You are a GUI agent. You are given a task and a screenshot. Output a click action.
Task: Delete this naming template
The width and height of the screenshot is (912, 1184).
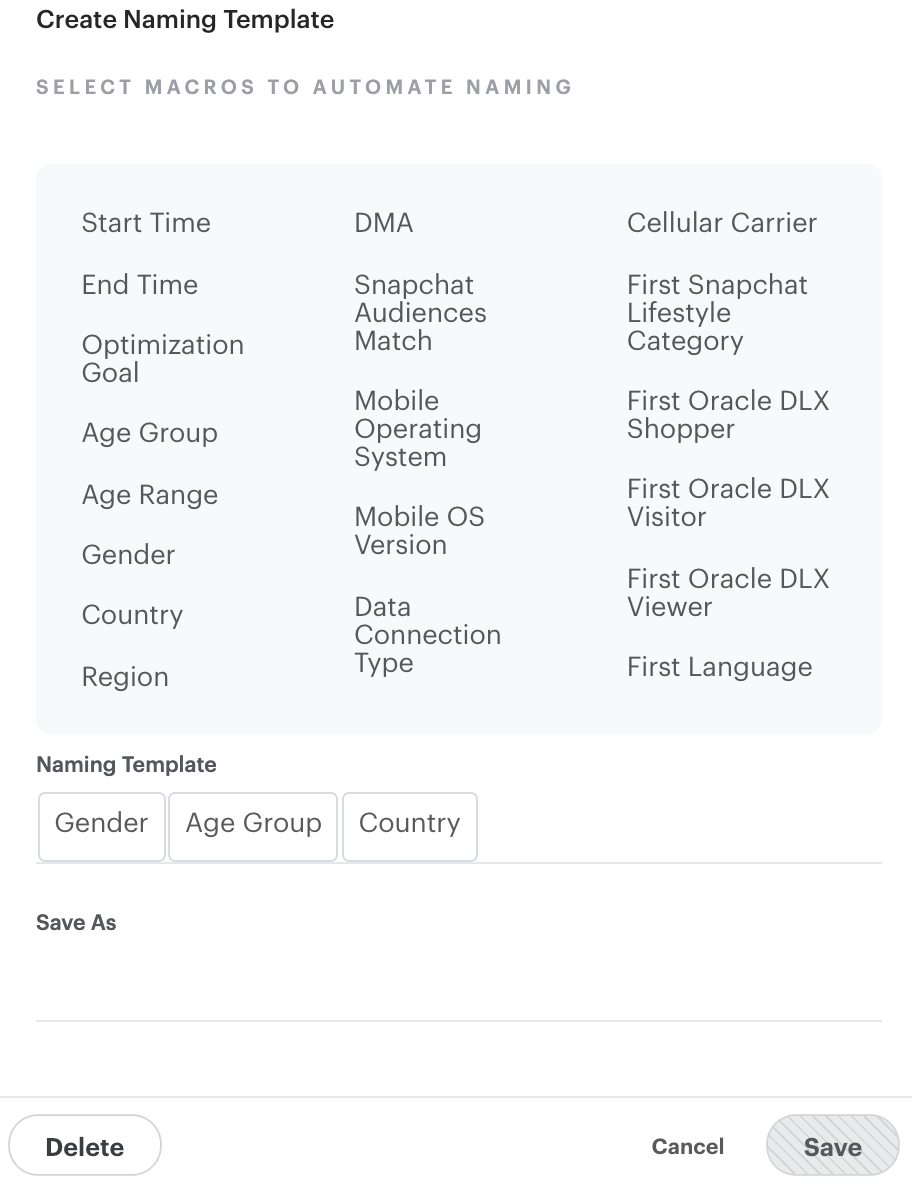point(85,1146)
